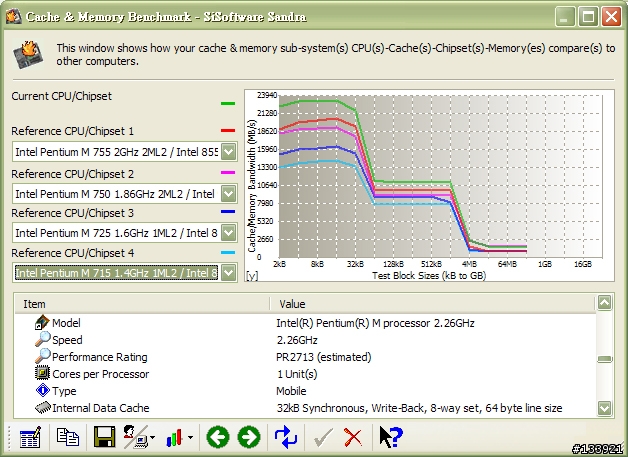
Task: Select the Type list row
Action: click(305, 391)
